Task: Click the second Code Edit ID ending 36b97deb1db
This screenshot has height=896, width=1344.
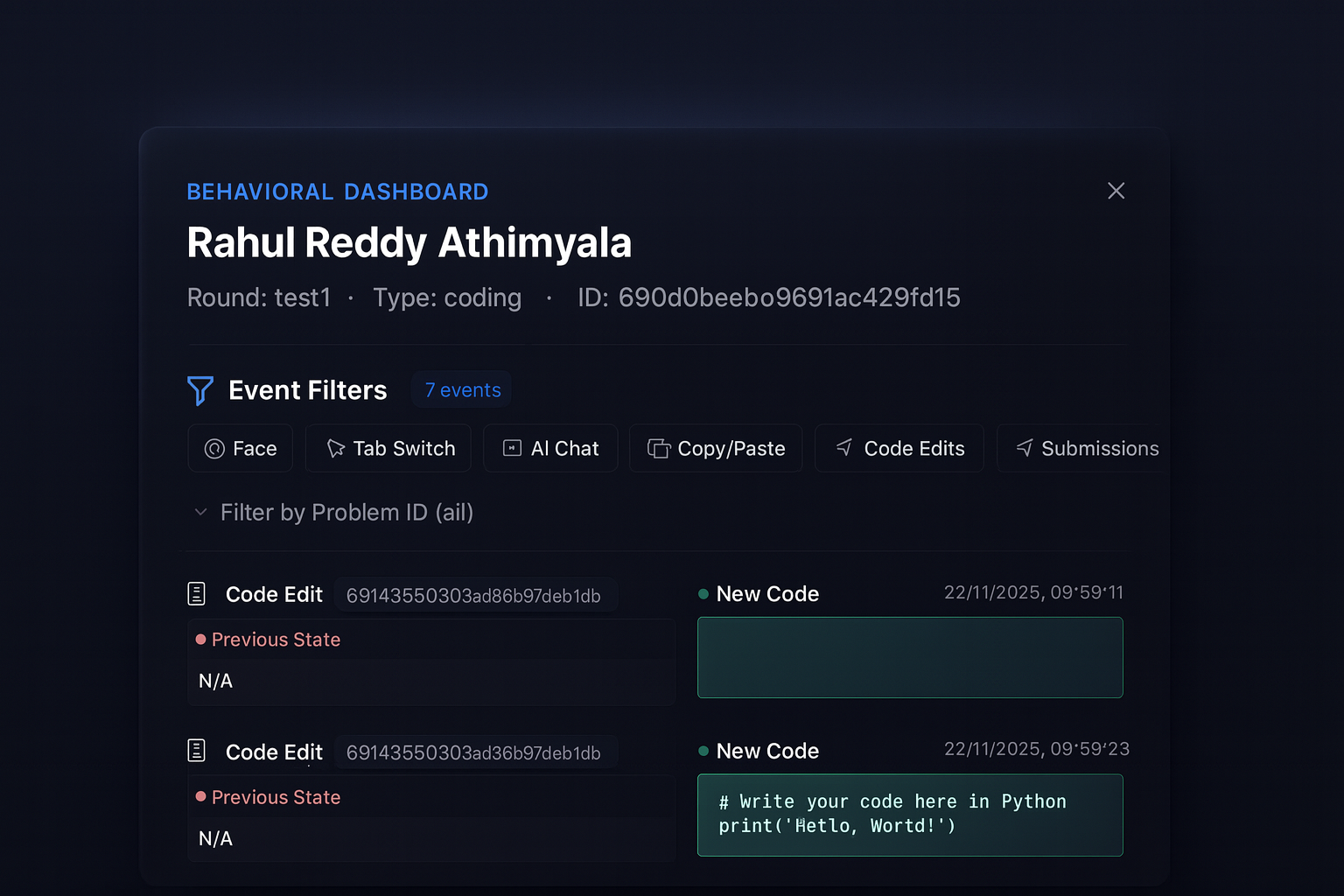Action: click(x=473, y=752)
